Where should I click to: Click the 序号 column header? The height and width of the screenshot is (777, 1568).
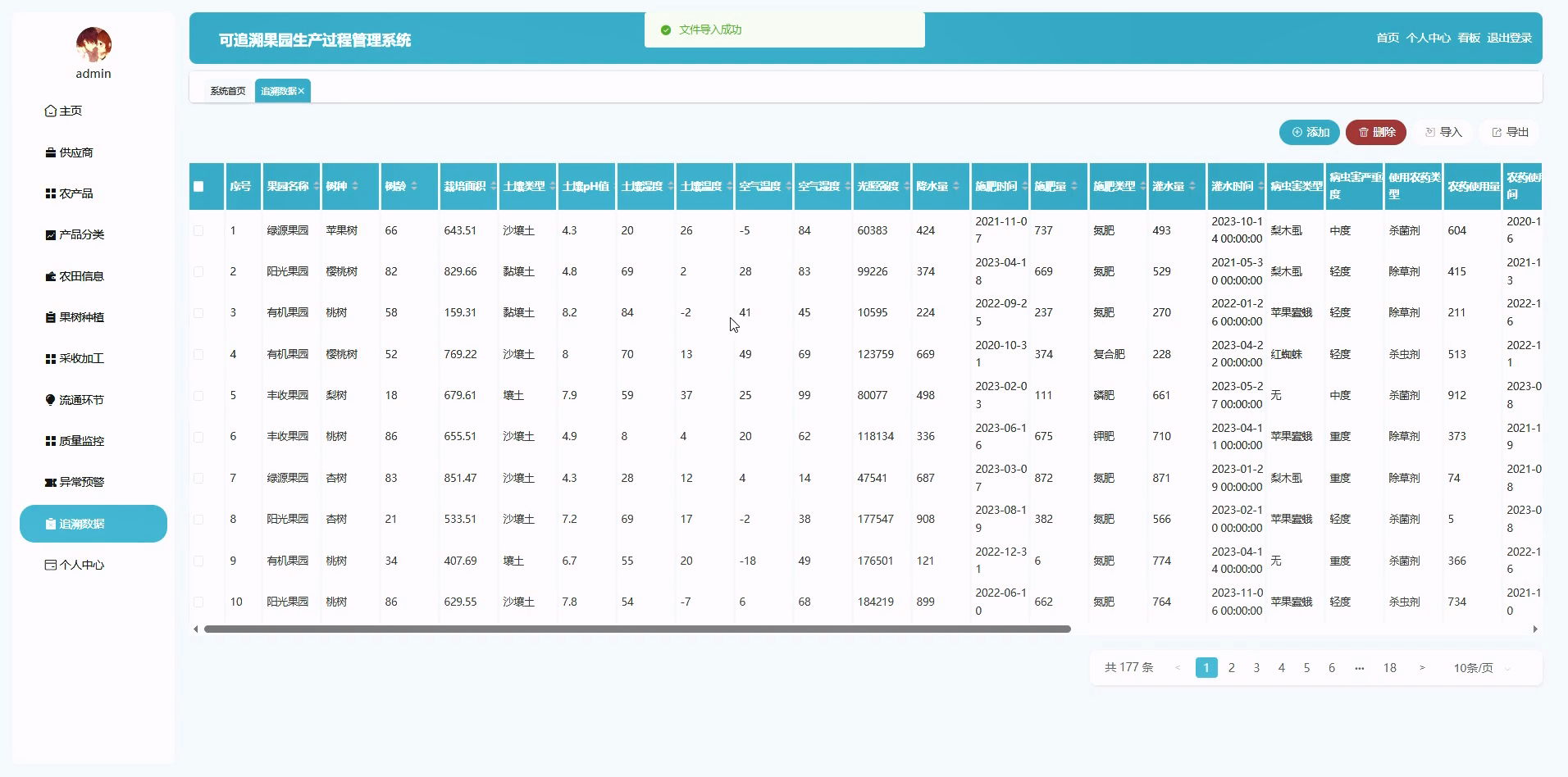[x=244, y=186]
